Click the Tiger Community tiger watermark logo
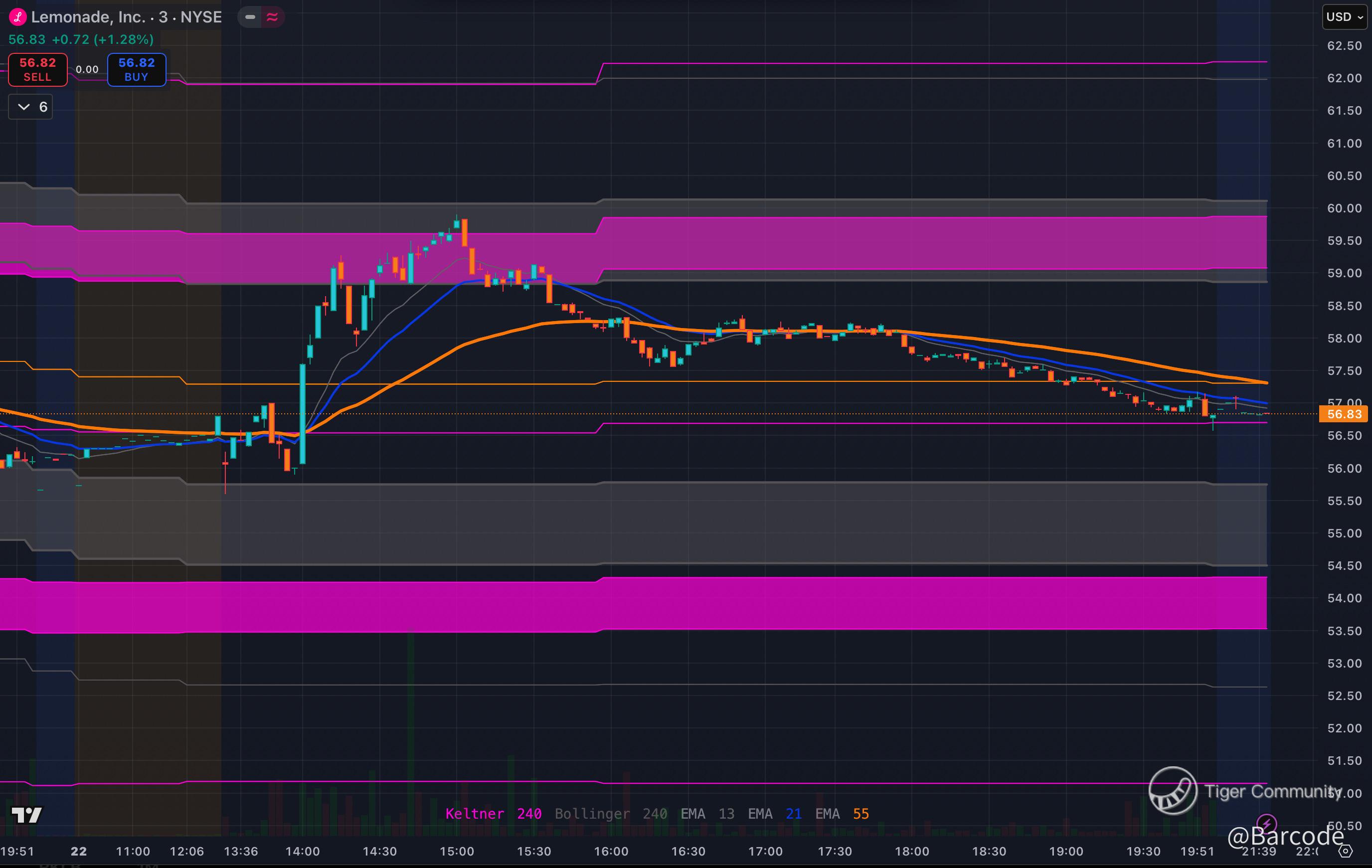This screenshot has width=1372, height=868. [x=1173, y=791]
